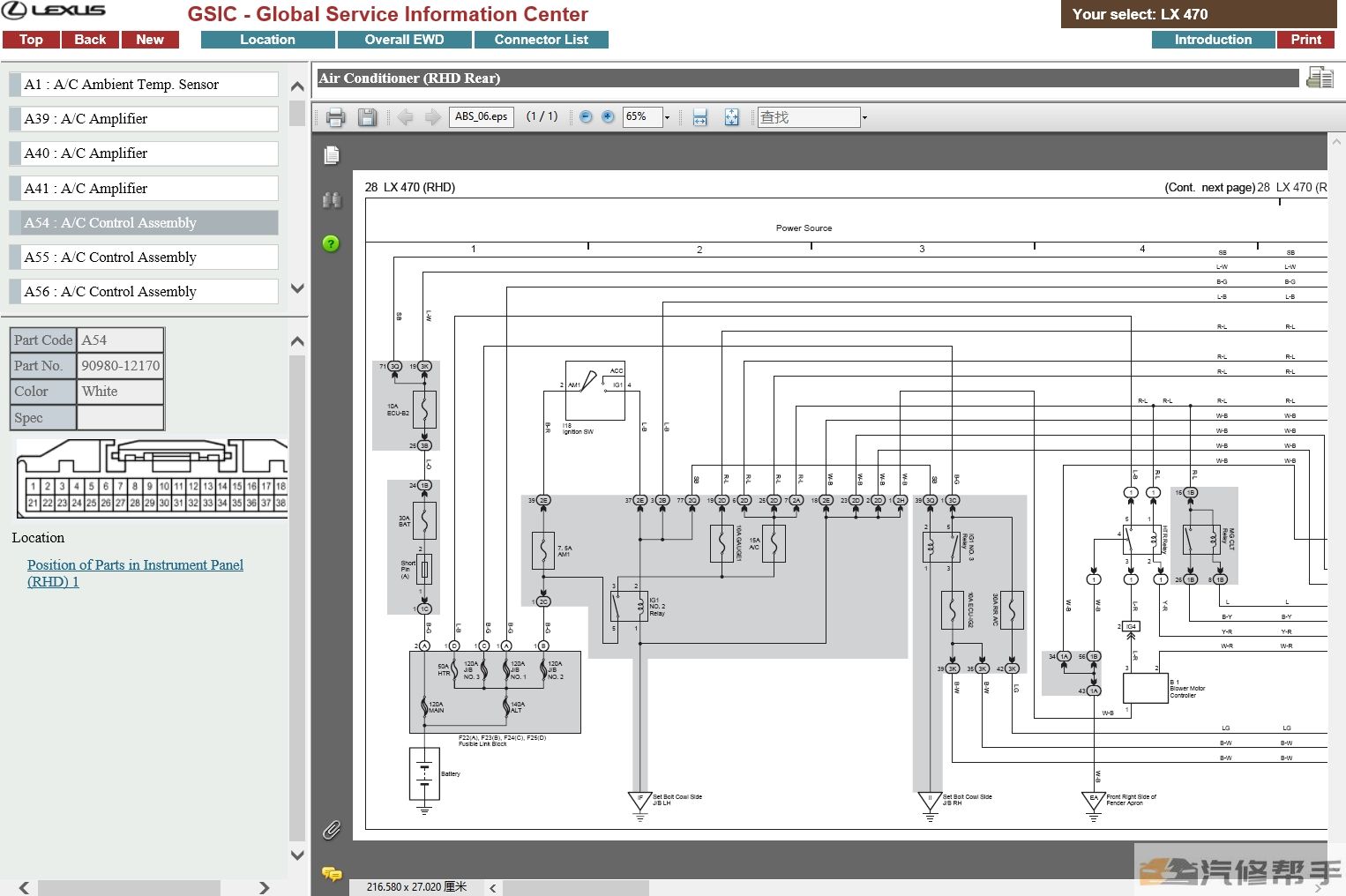This screenshot has width=1346, height=896.
Task: Open attachments paperclip panel
Action: [332, 830]
